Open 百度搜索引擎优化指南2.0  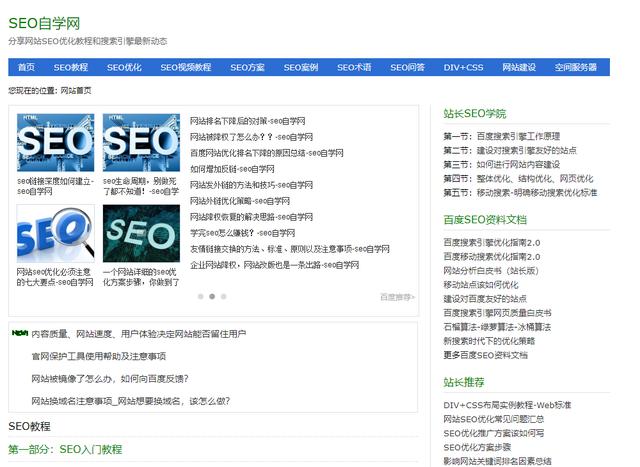(x=492, y=242)
